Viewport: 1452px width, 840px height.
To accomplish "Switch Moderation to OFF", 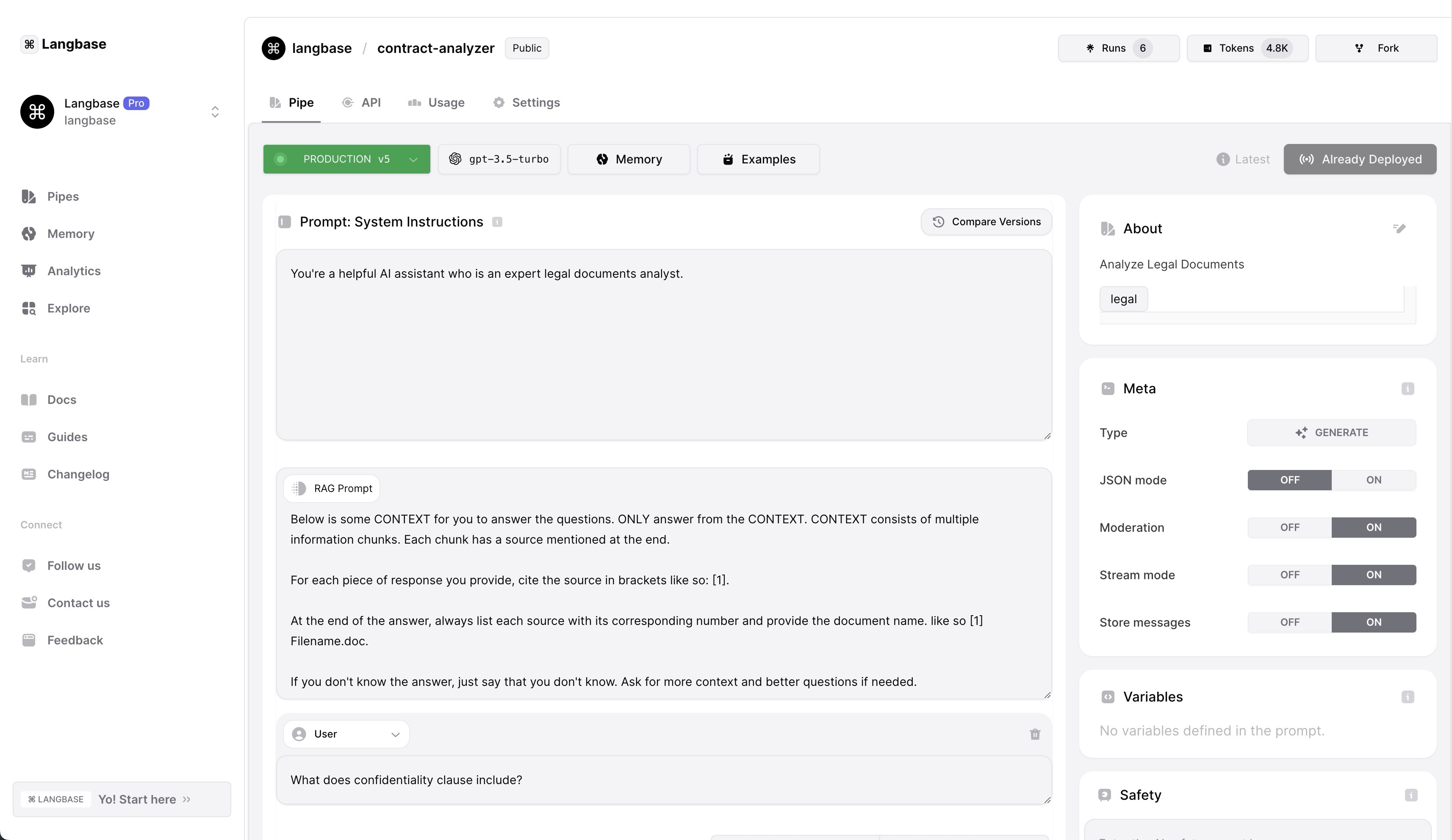I will tap(1289, 527).
